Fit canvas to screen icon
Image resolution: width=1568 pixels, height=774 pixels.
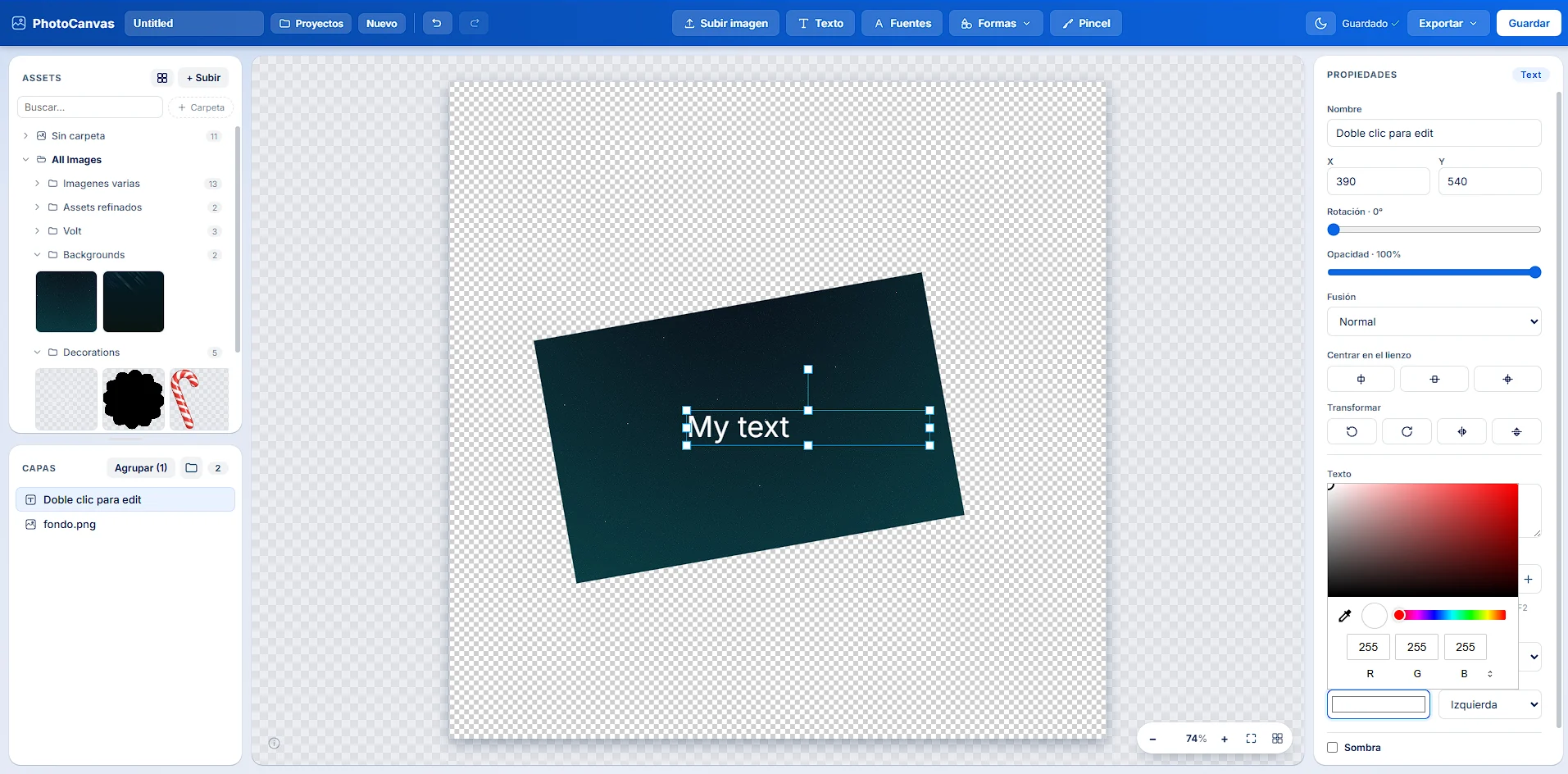pyautogui.click(x=1251, y=739)
